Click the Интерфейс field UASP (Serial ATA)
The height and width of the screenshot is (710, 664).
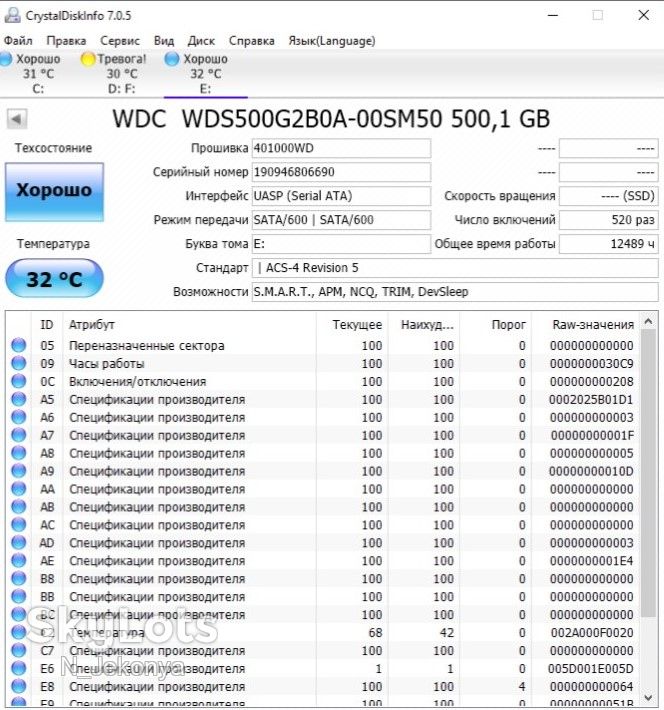(x=341, y=196)
